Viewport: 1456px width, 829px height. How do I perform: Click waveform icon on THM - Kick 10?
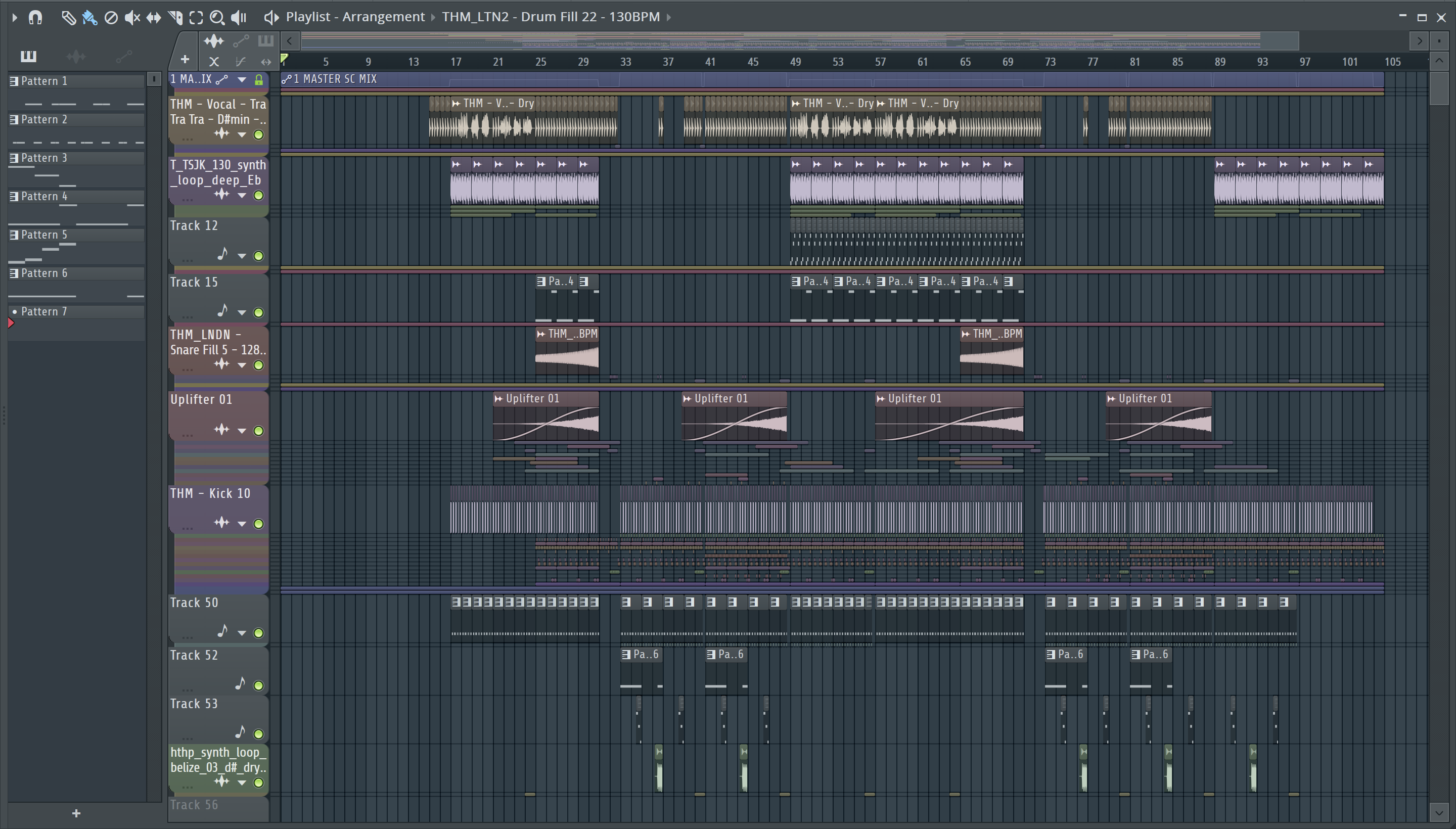(221, 523)
